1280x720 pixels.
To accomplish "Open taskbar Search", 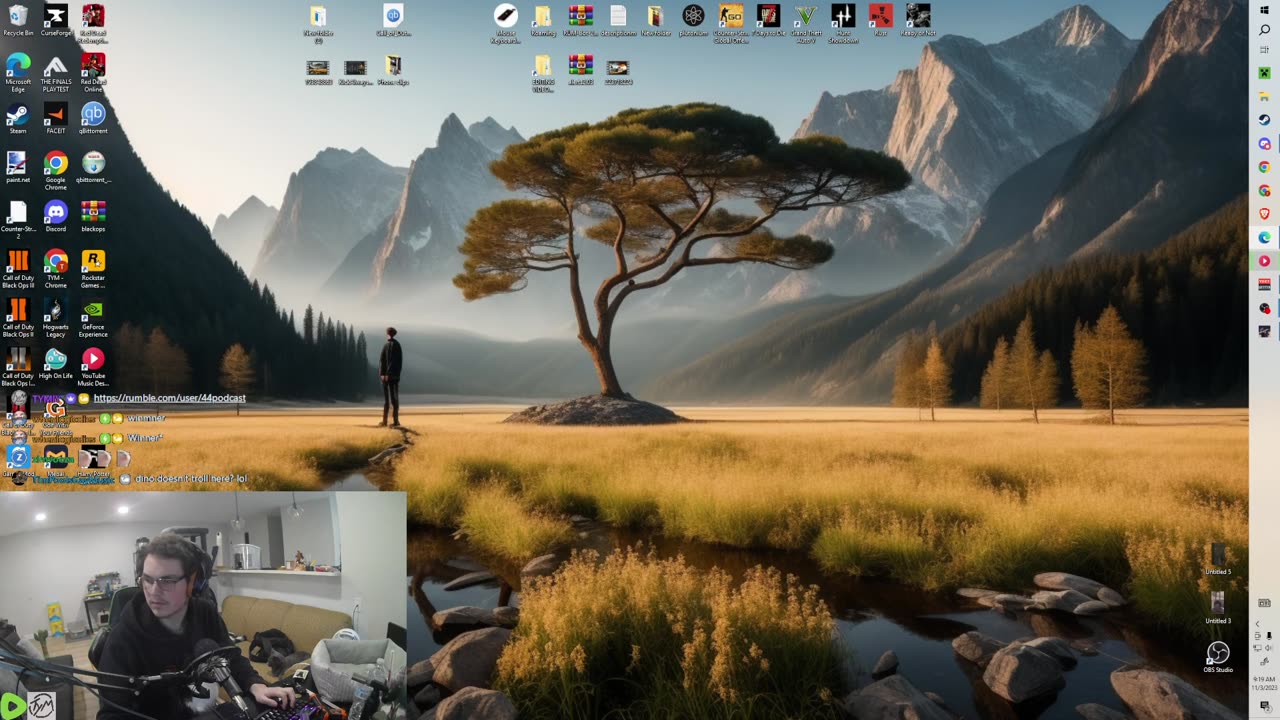I will click(x=1264, y=31).
